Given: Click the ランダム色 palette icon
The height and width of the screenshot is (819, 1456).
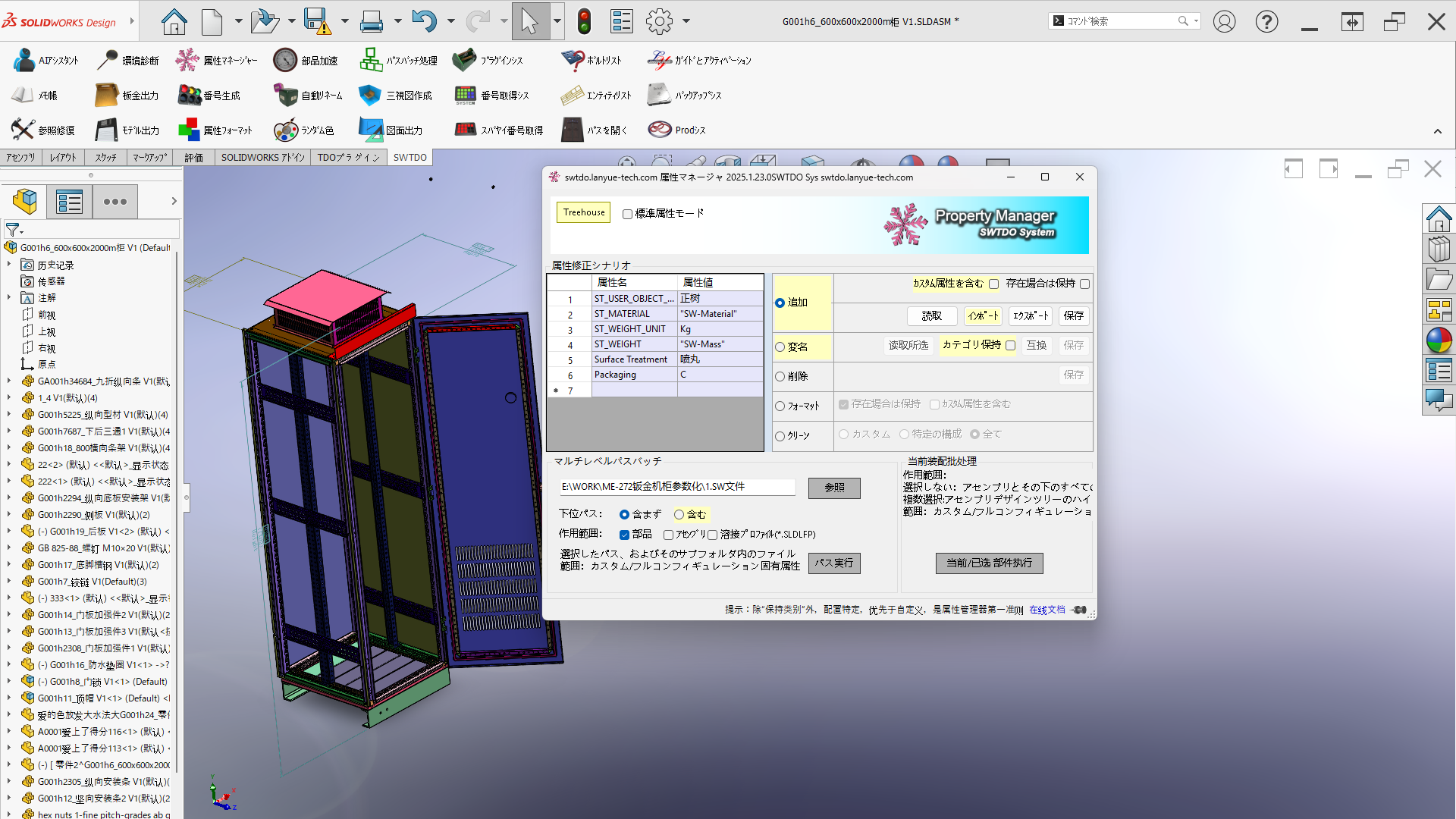Looking at the screenshot, I should 285,130.
